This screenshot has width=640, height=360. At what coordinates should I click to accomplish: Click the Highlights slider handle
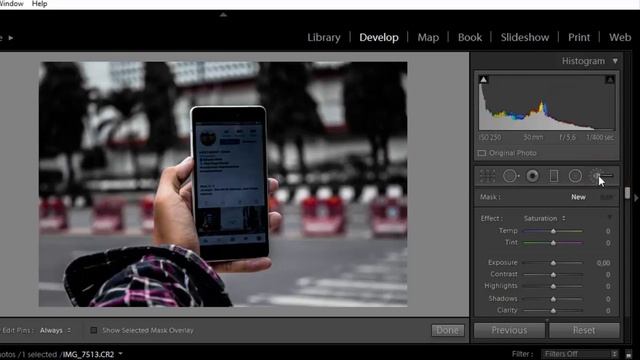553,287
